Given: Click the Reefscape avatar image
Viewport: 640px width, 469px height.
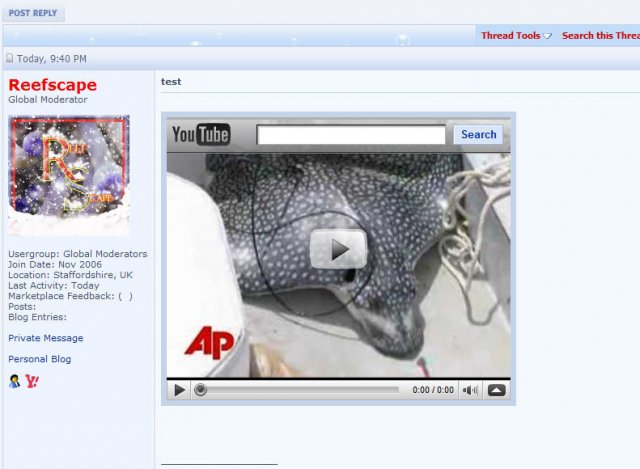Looking at the screenshot, I should [69, 176].
